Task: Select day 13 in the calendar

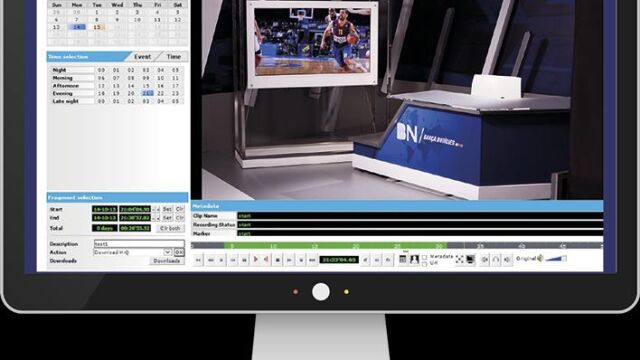Action: pos(56,27)
